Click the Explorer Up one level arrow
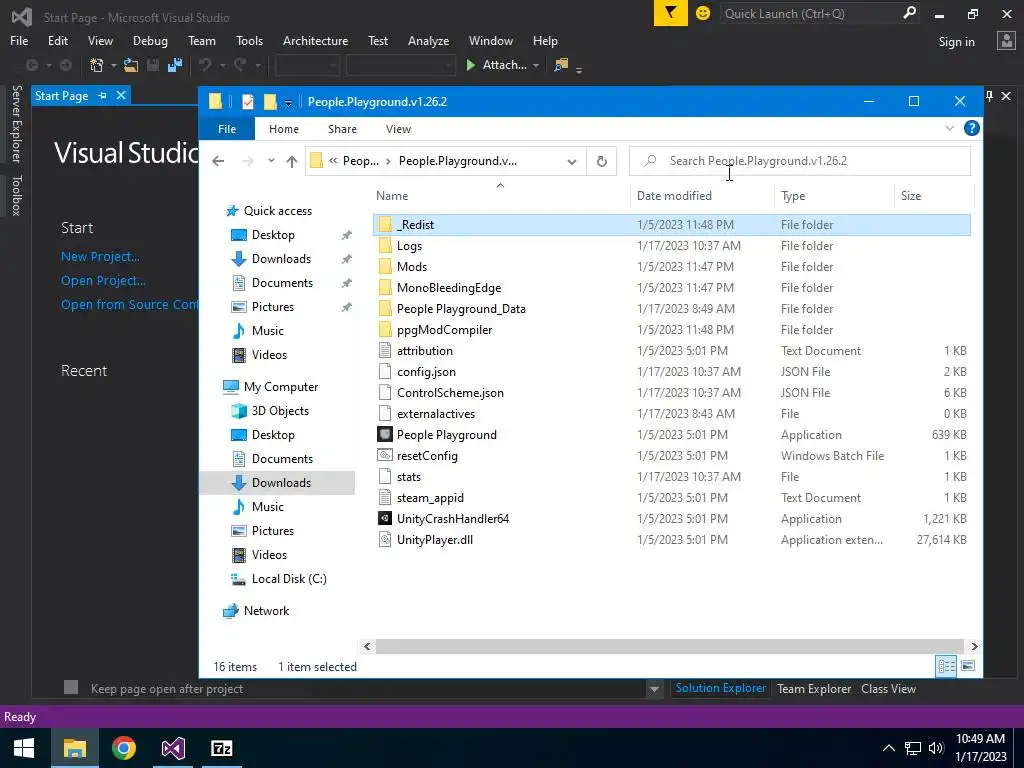1024x768 pixels. [x=292, y=161]
